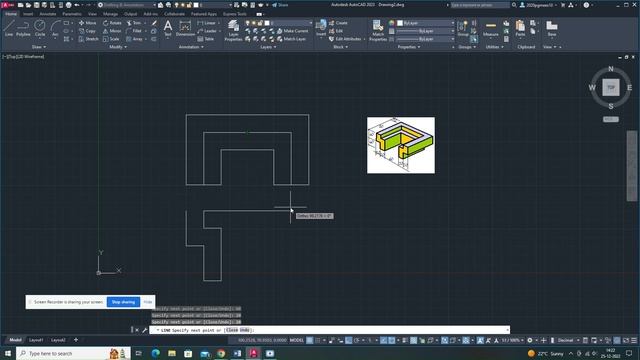Click the Base view tool
Image resolution: width=640 pixels, height=360 pixels.
pos(552,29)
